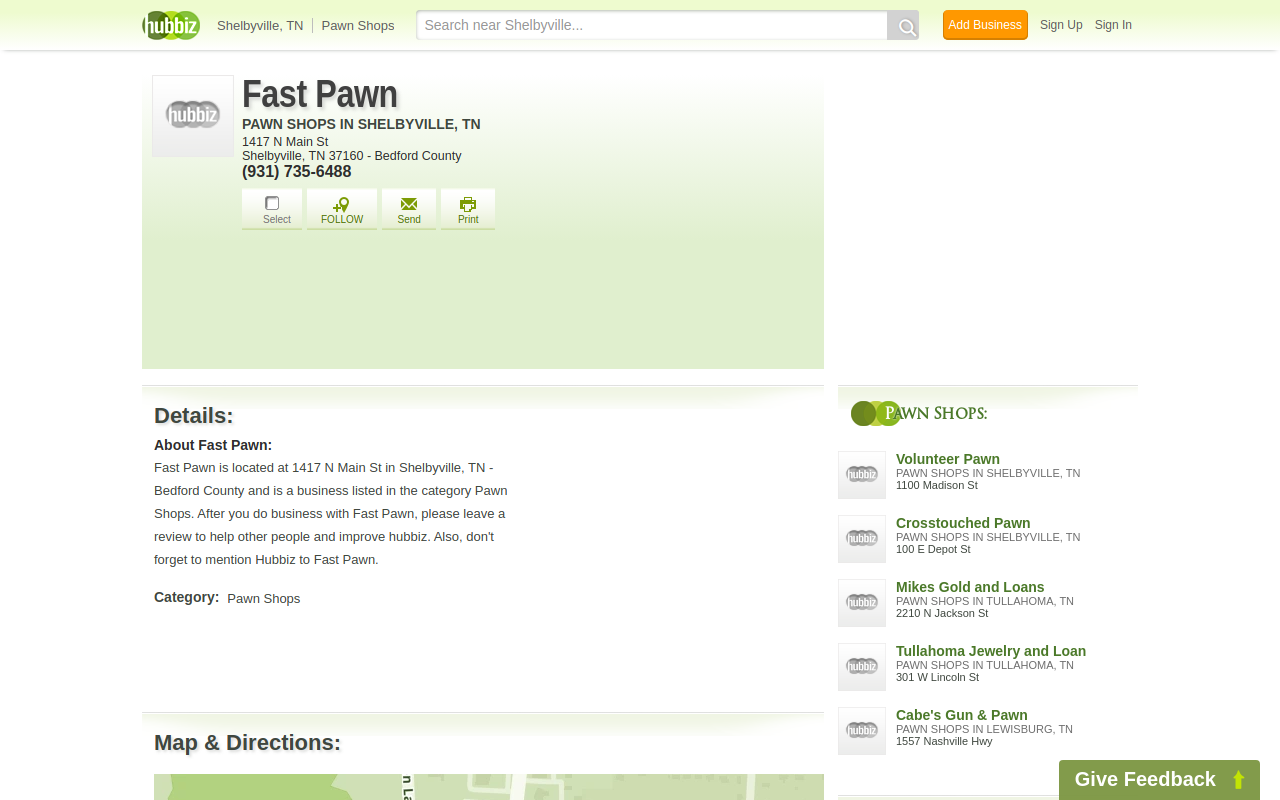Click the hubbiz logo in header
Viewport: 1280px width, 800px height.
click(171, 25)
